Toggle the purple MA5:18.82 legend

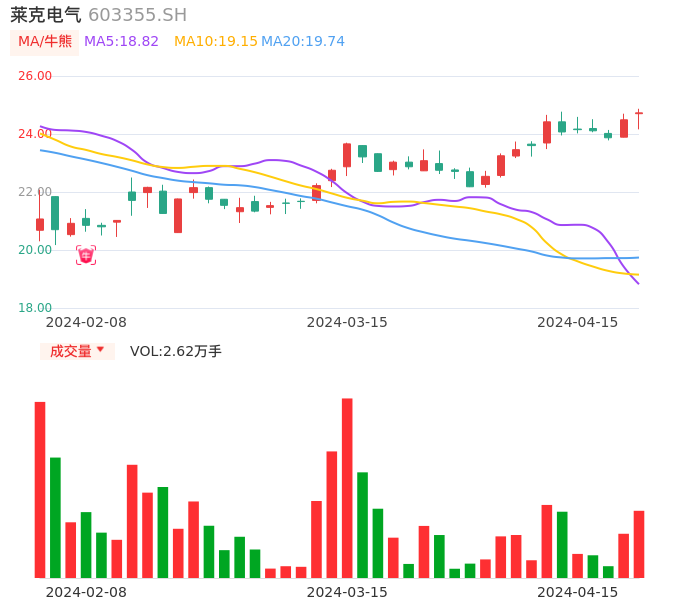(x=121, y=42)
